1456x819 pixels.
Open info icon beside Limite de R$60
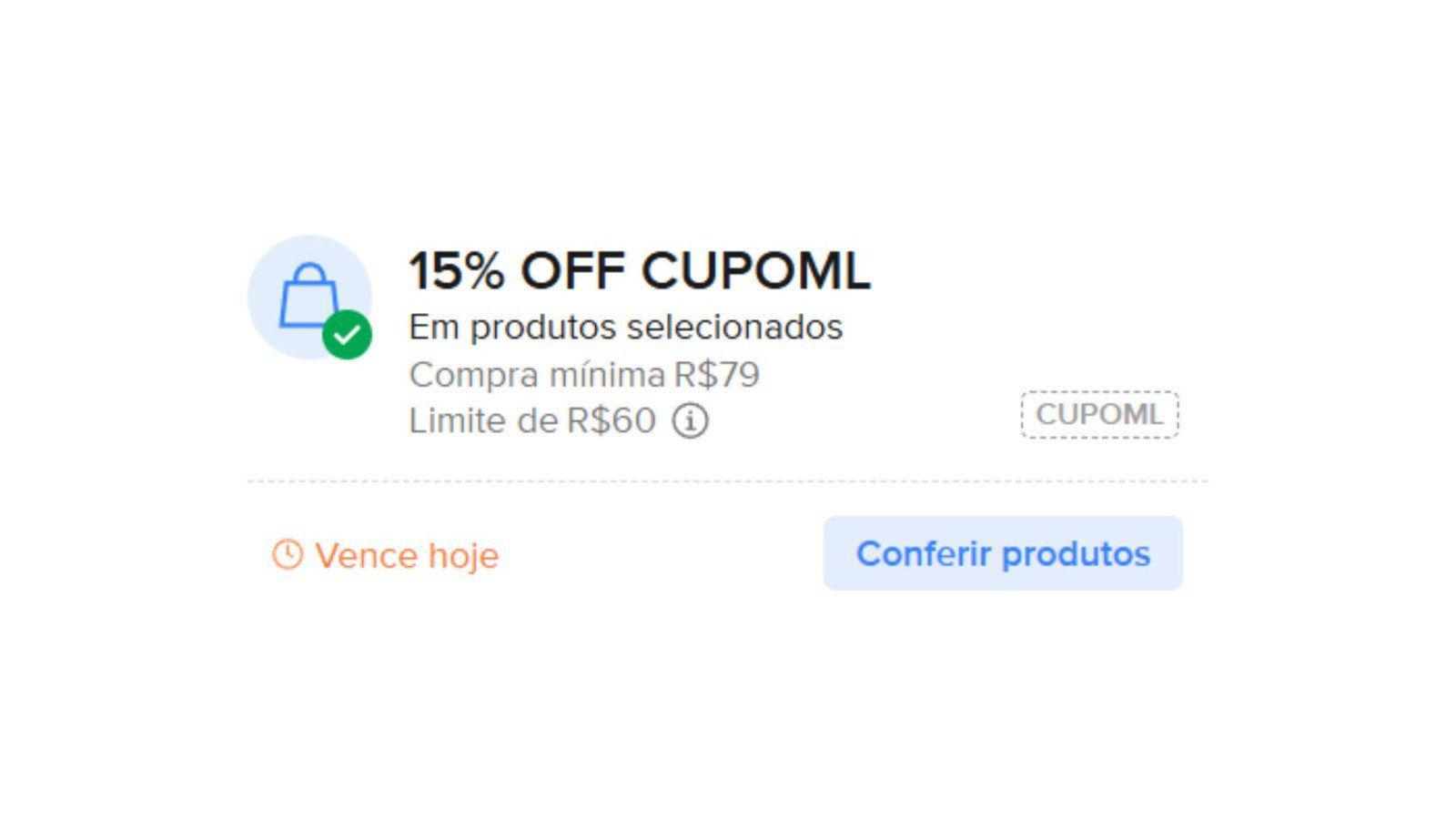point(690,421)
